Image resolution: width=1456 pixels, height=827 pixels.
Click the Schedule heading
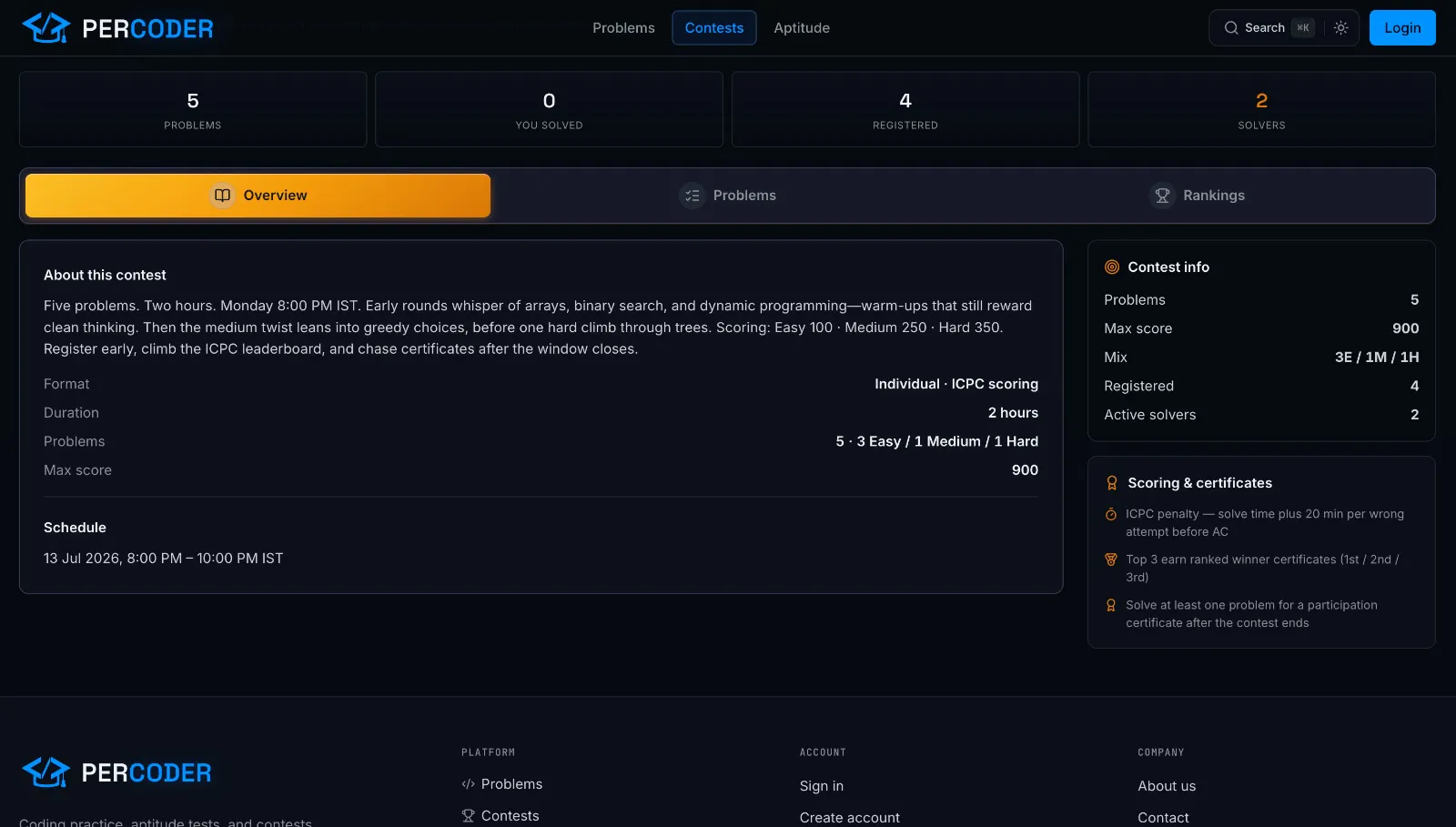tap(75, 528)
